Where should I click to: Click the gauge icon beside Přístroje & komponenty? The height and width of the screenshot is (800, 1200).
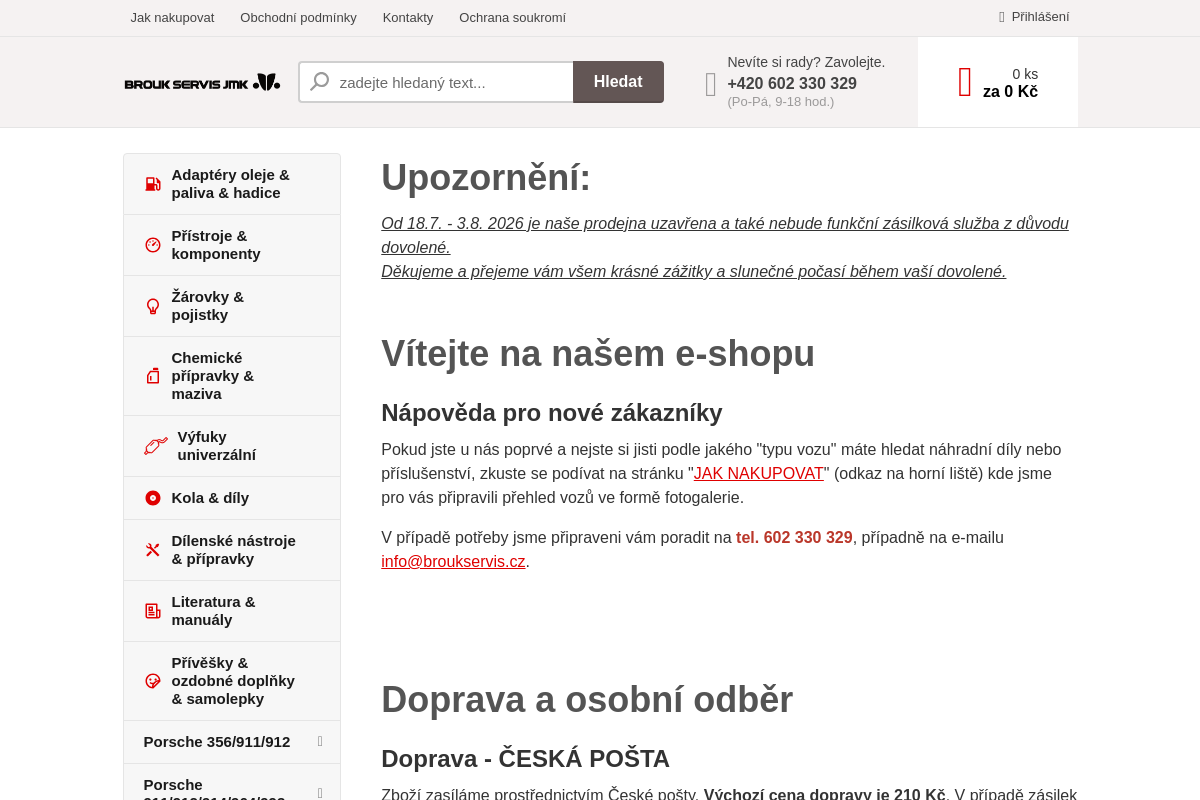[x=153, y=245]
